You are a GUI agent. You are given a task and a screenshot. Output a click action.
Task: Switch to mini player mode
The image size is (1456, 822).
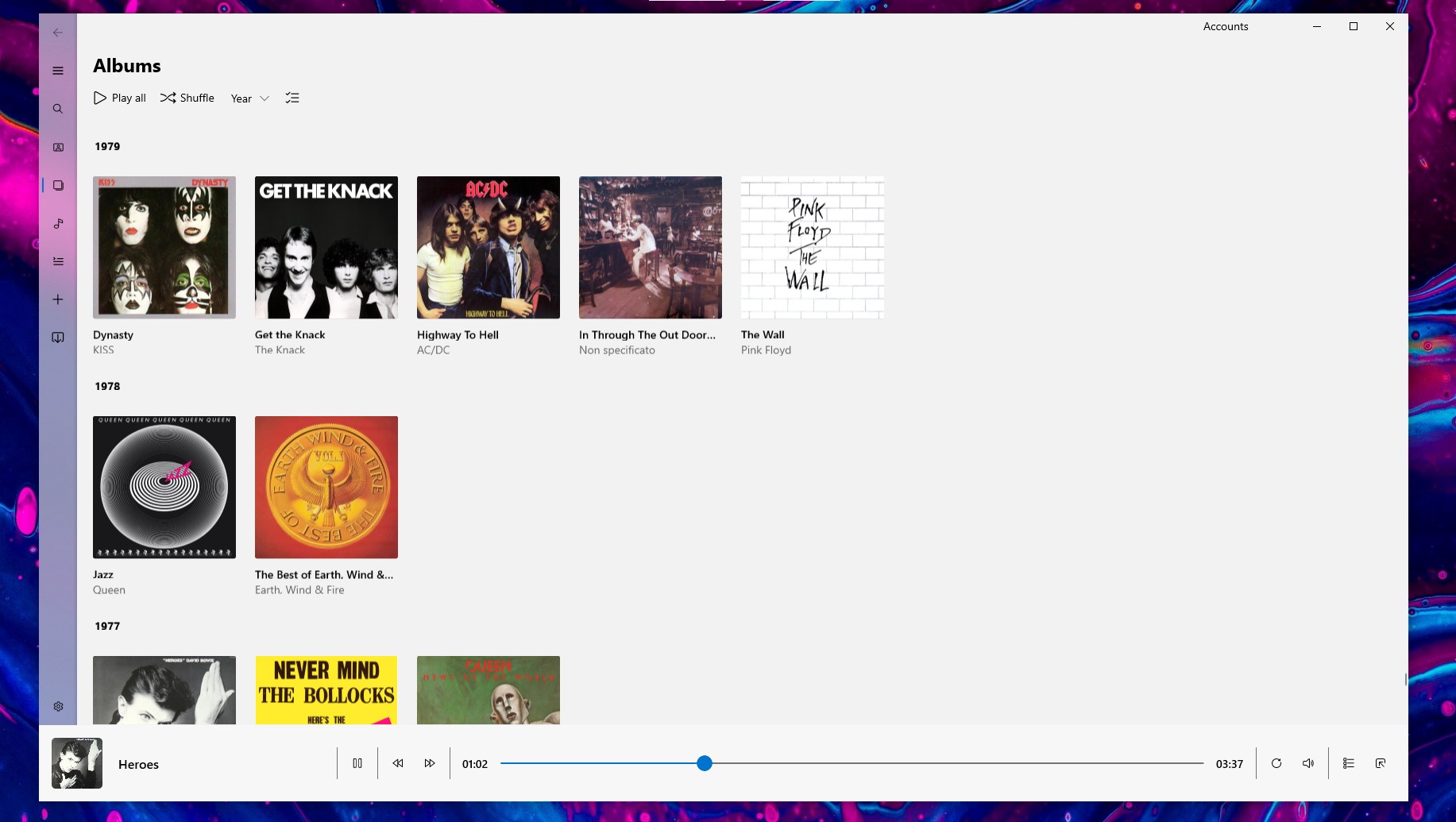point(1381,763)
